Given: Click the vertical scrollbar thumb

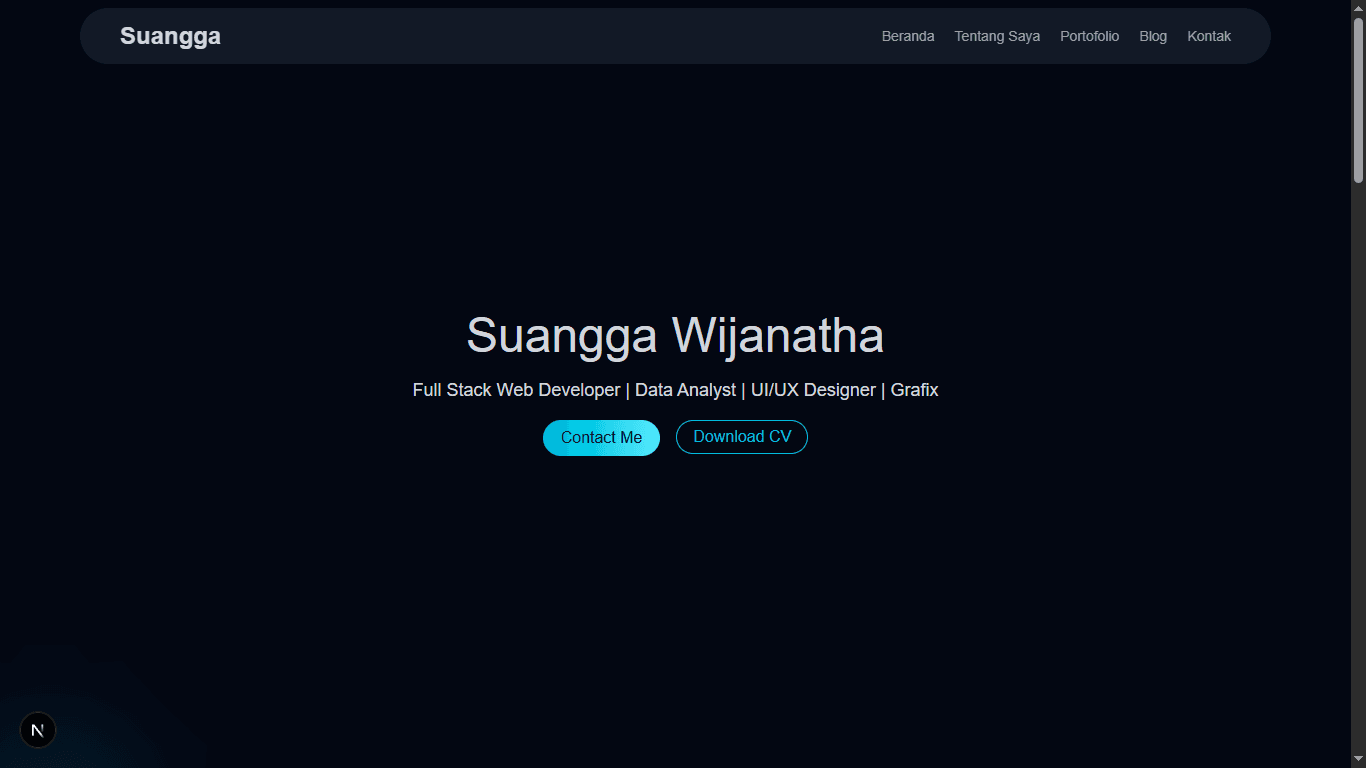Looking at the screenshot, I should pos(1358,100).
